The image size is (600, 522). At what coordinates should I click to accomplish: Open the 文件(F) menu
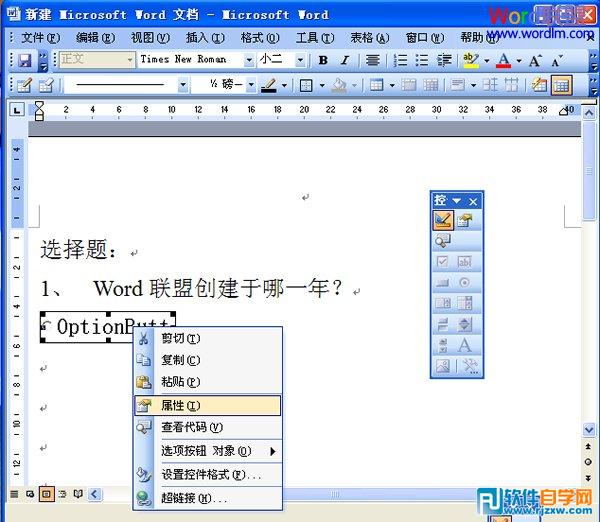[x=41, y=38]
